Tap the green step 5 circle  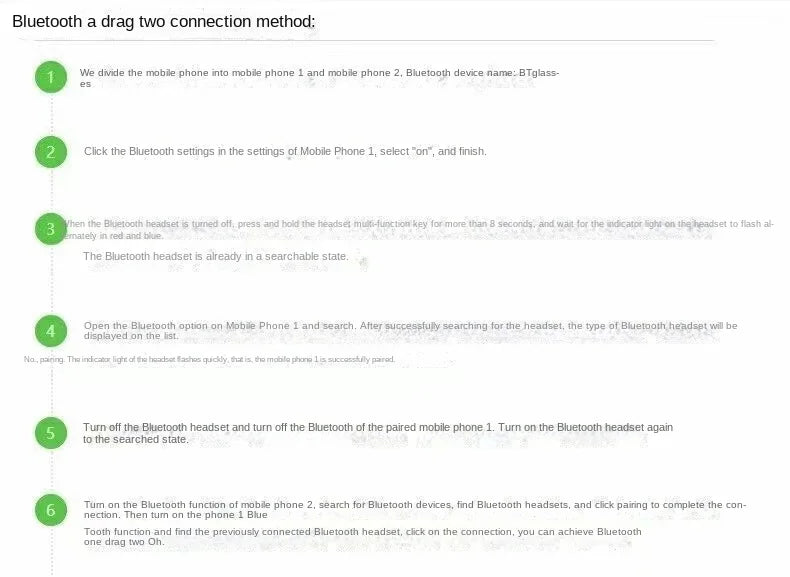coord(50,433)
